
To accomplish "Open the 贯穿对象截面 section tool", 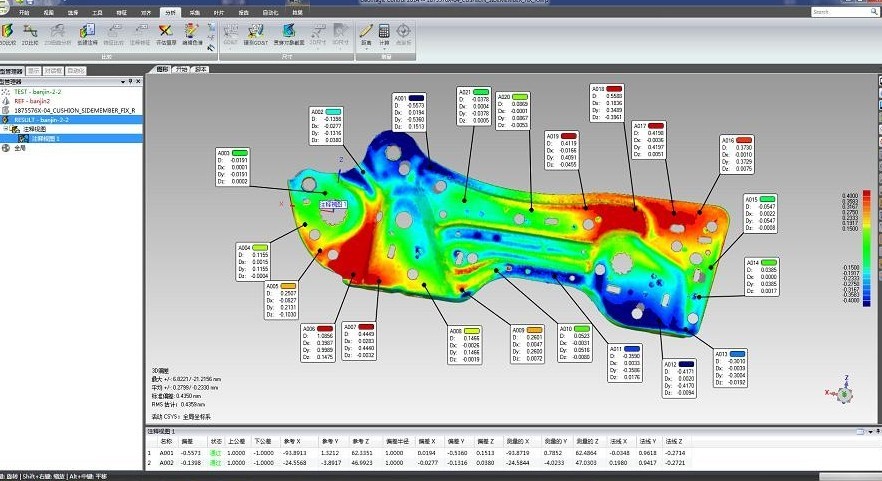I will 289,33.
